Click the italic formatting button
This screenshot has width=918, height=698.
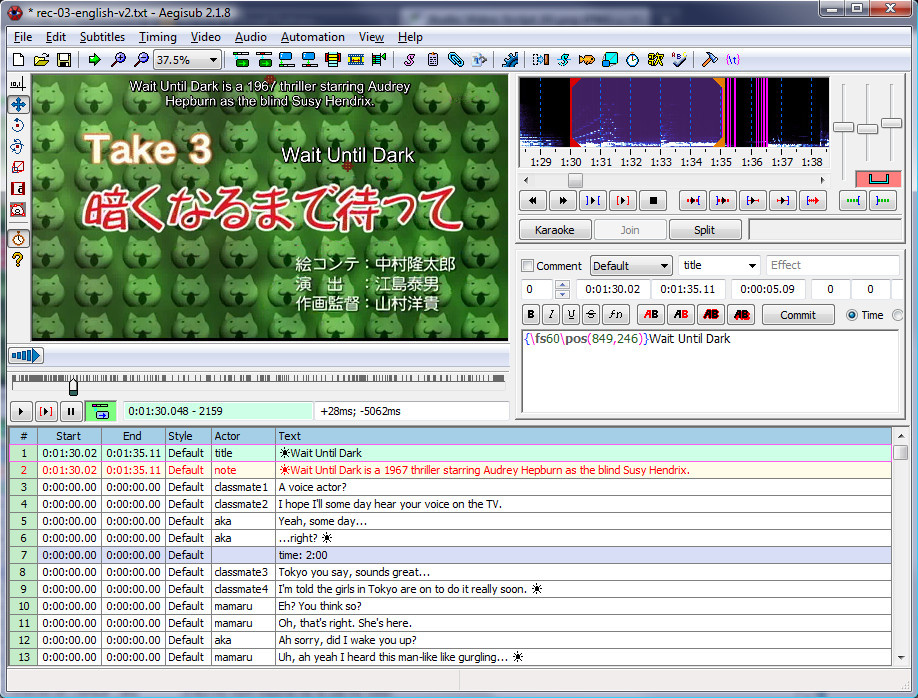(551, 315)
